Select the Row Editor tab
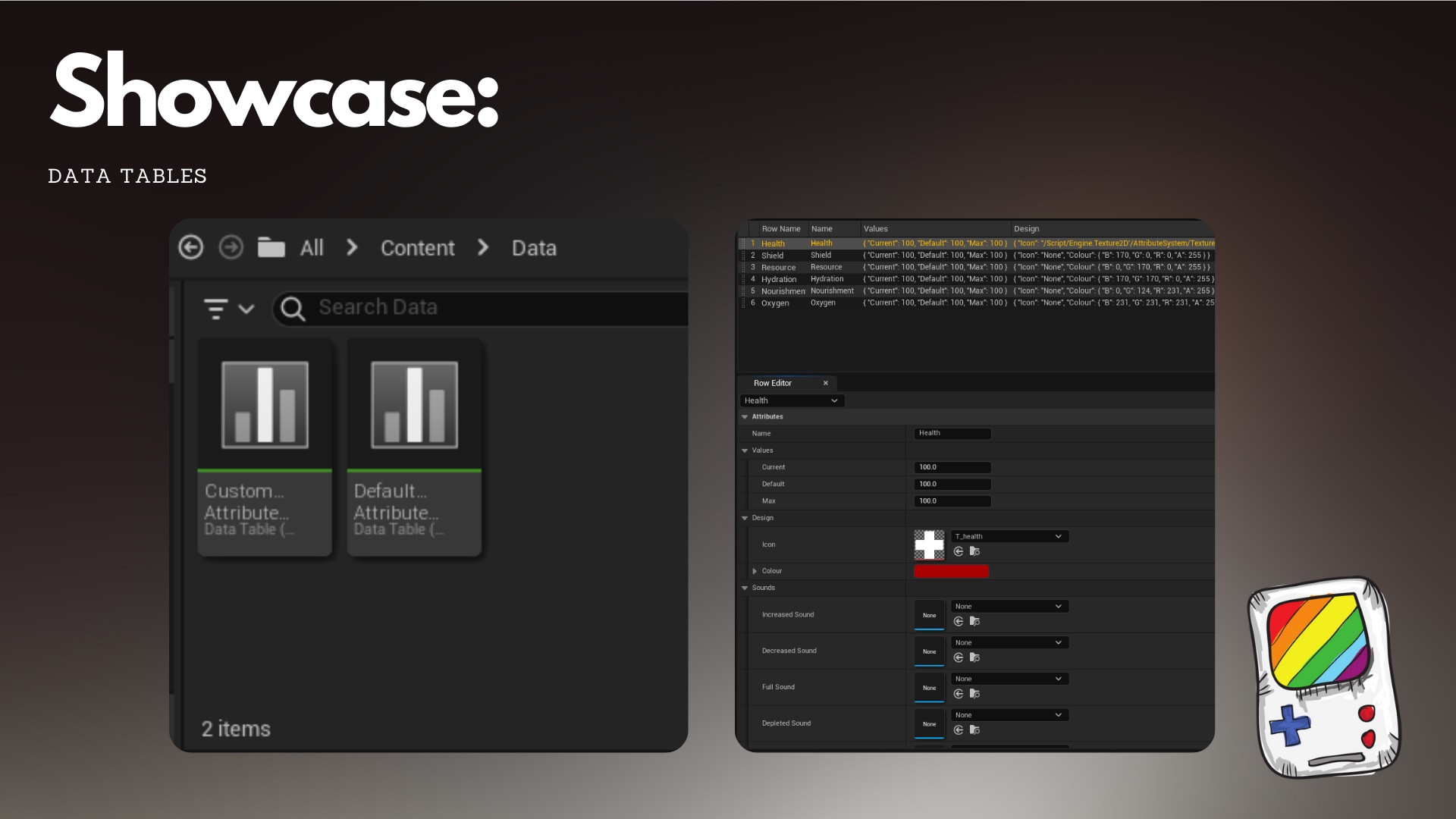 click(x=774, y=383)
